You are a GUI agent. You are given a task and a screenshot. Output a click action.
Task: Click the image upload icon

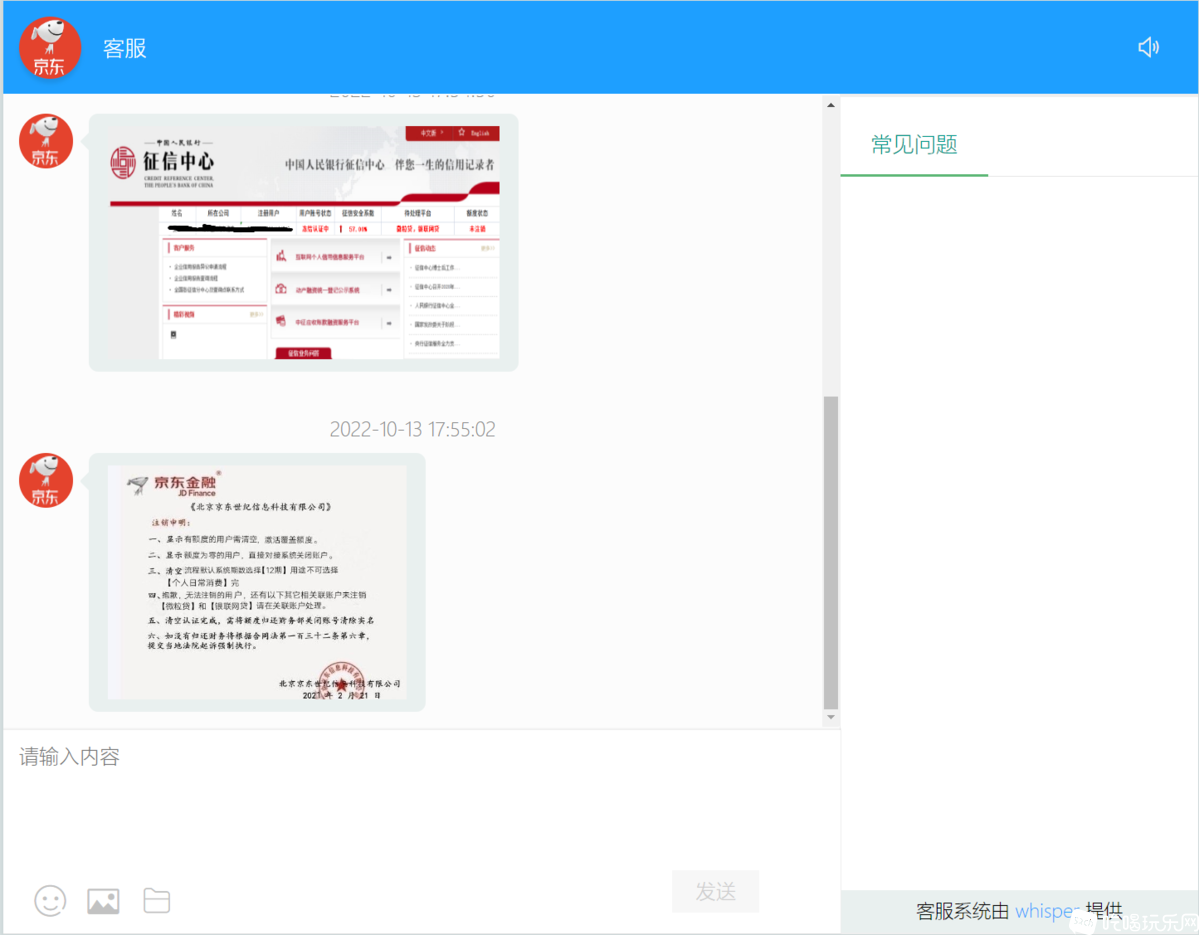tap(103, 901)
